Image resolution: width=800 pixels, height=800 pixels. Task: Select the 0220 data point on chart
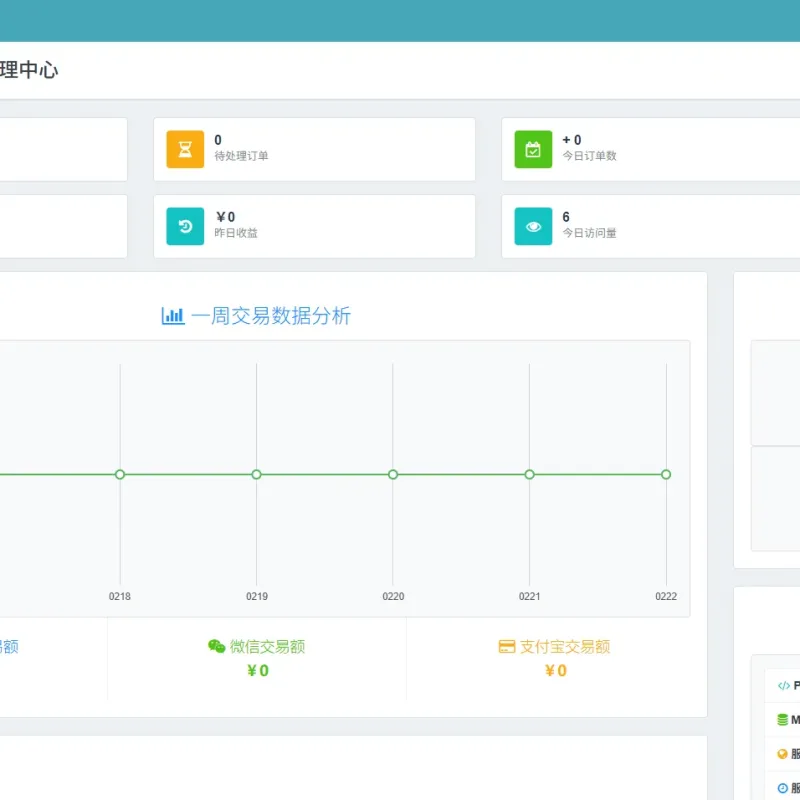[x=393, y=474]
